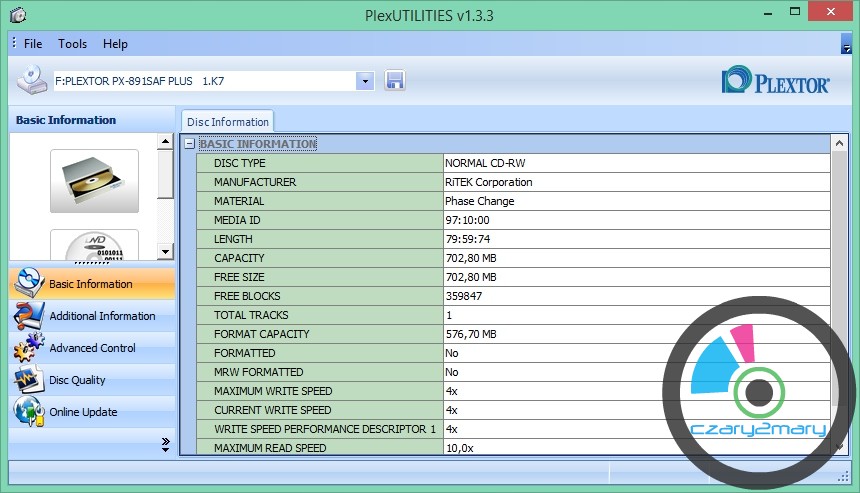
Task: Open the toolbar overflow arrow at menu bar end
Action: pyautogui.click(x=846, y=44)
